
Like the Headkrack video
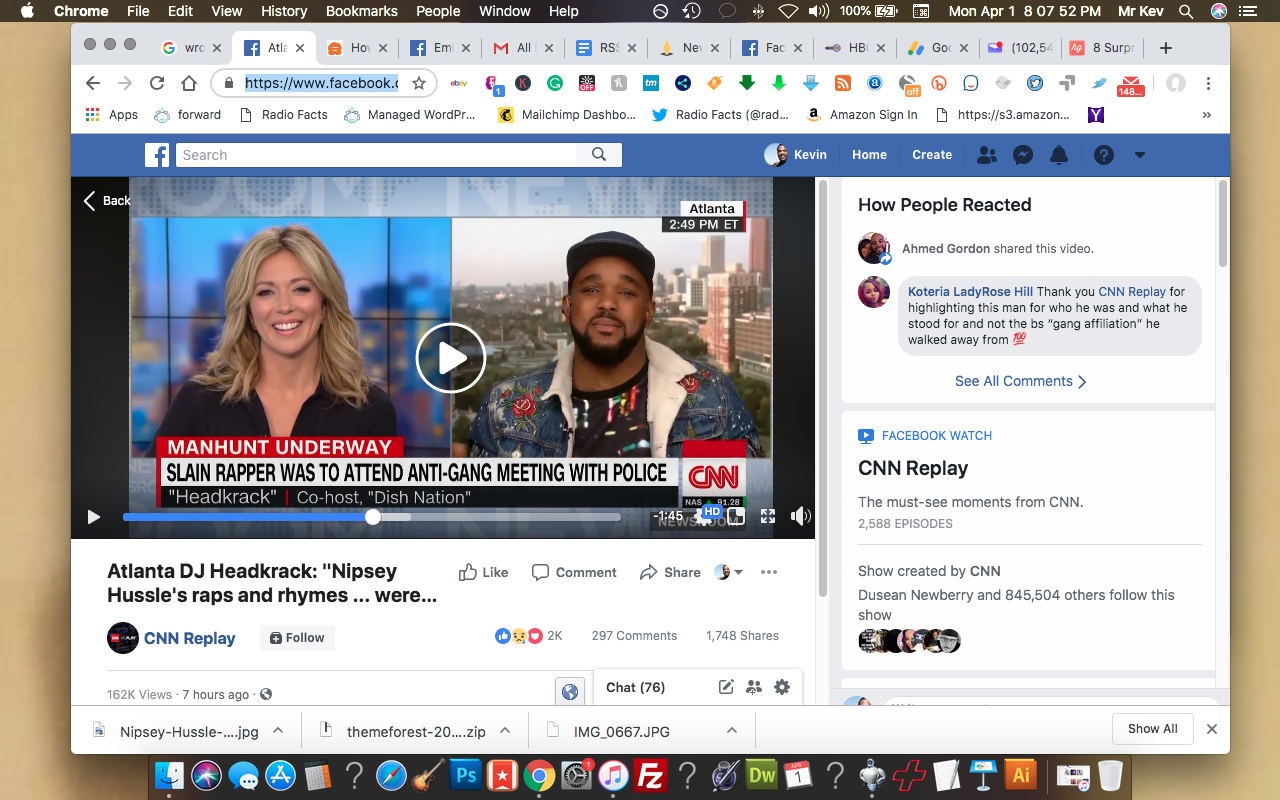[483, 572]
